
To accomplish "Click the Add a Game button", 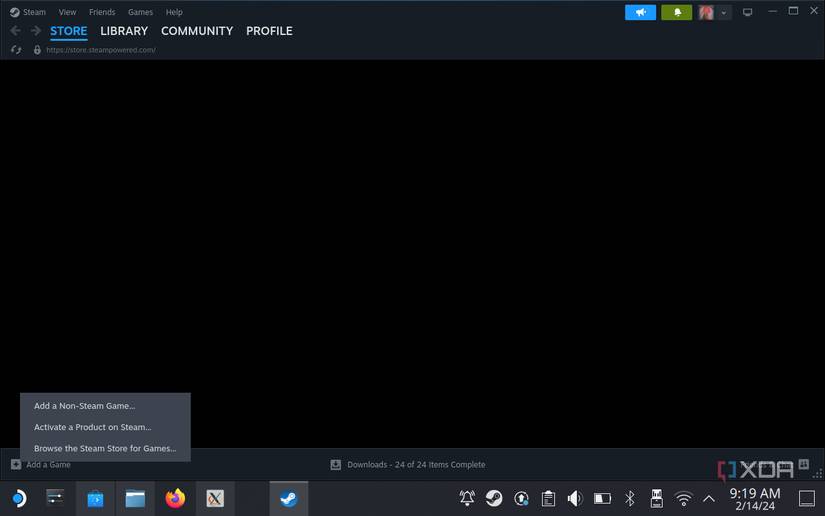I will point(41,464).
